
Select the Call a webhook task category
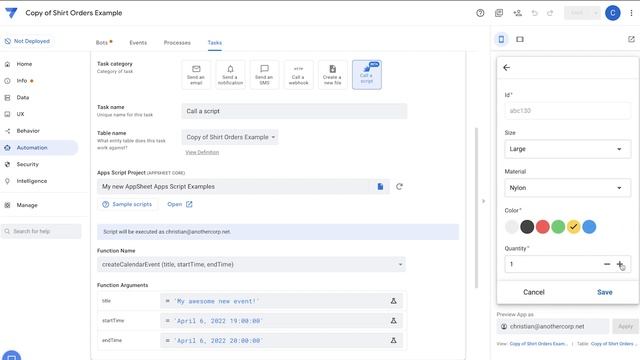coord(298,75)
